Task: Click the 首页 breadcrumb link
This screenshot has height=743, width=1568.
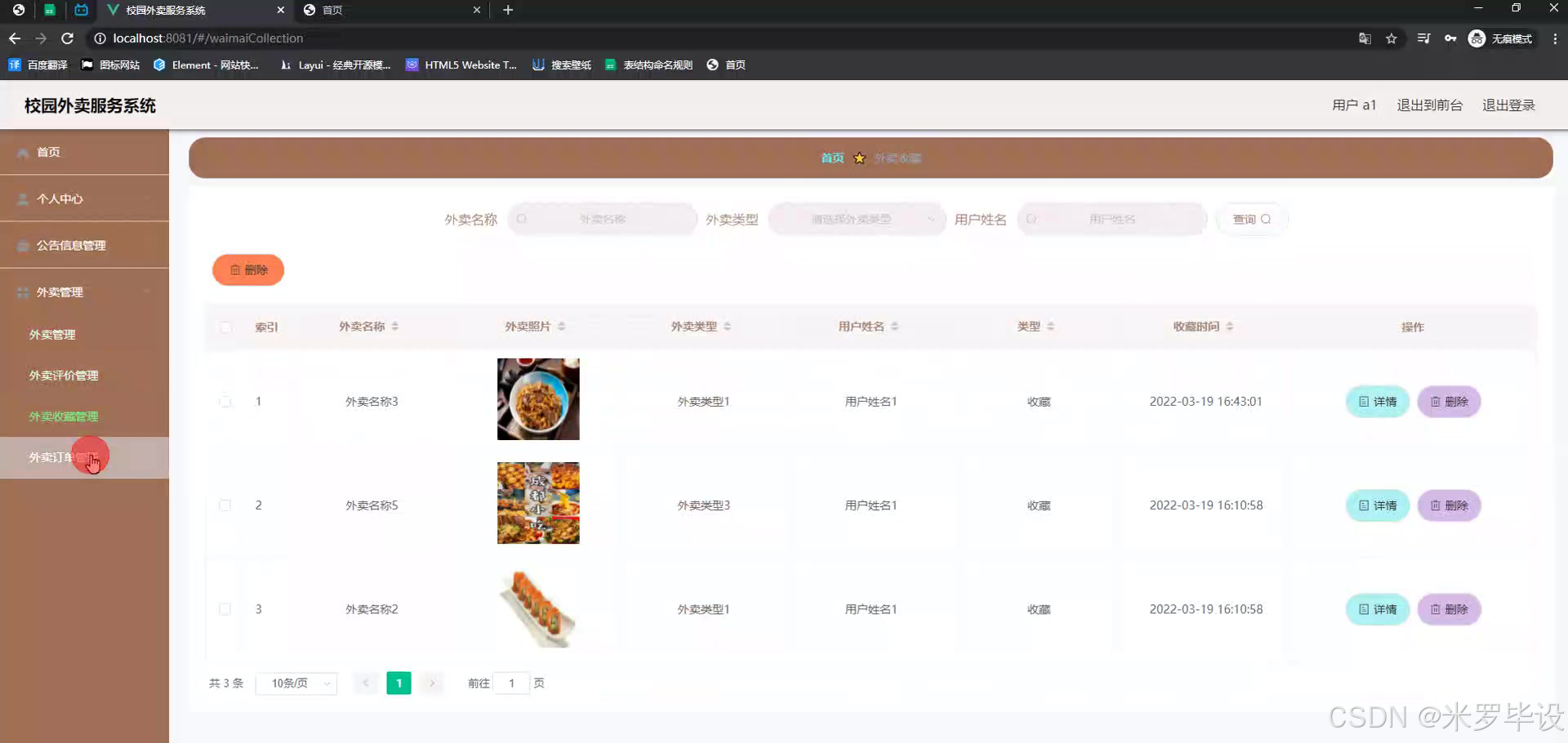Action: 831,158
